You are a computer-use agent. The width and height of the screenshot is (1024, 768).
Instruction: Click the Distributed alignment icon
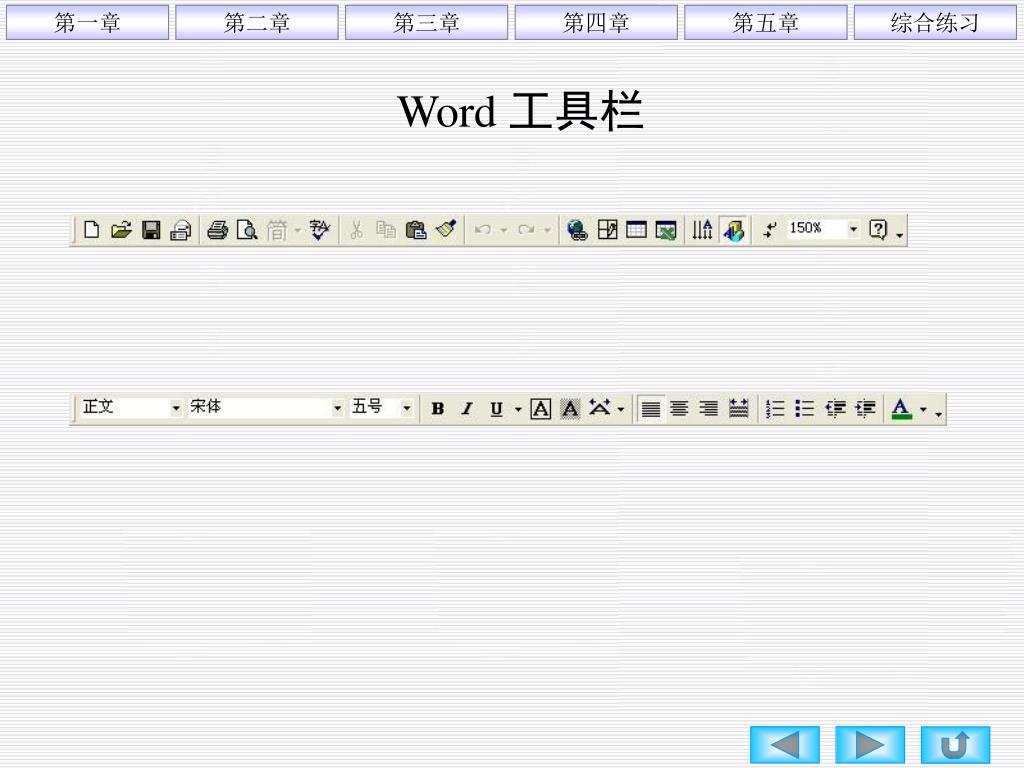[739, 409]
